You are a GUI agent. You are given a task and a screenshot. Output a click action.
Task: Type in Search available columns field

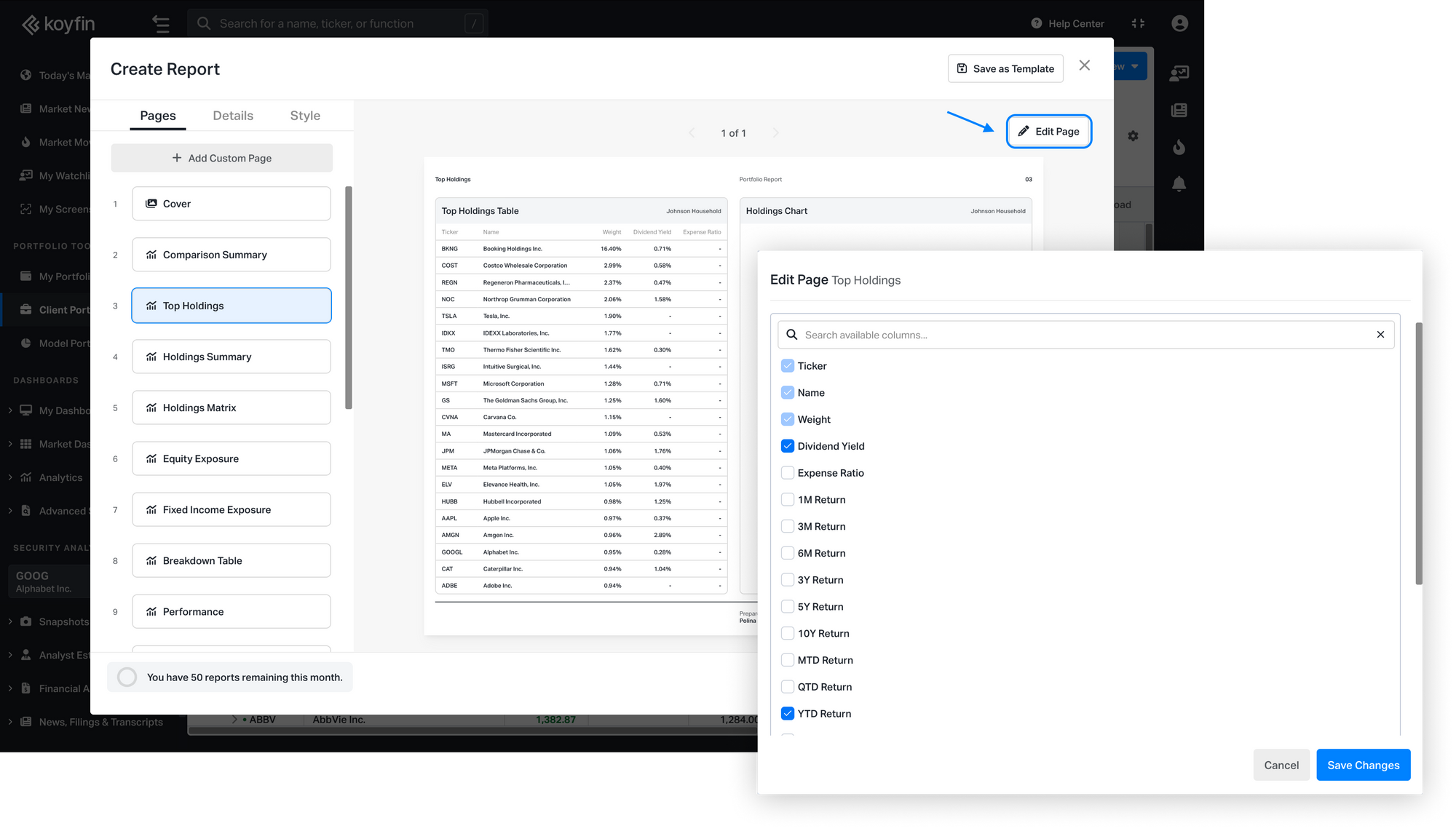click(1077, 335)
